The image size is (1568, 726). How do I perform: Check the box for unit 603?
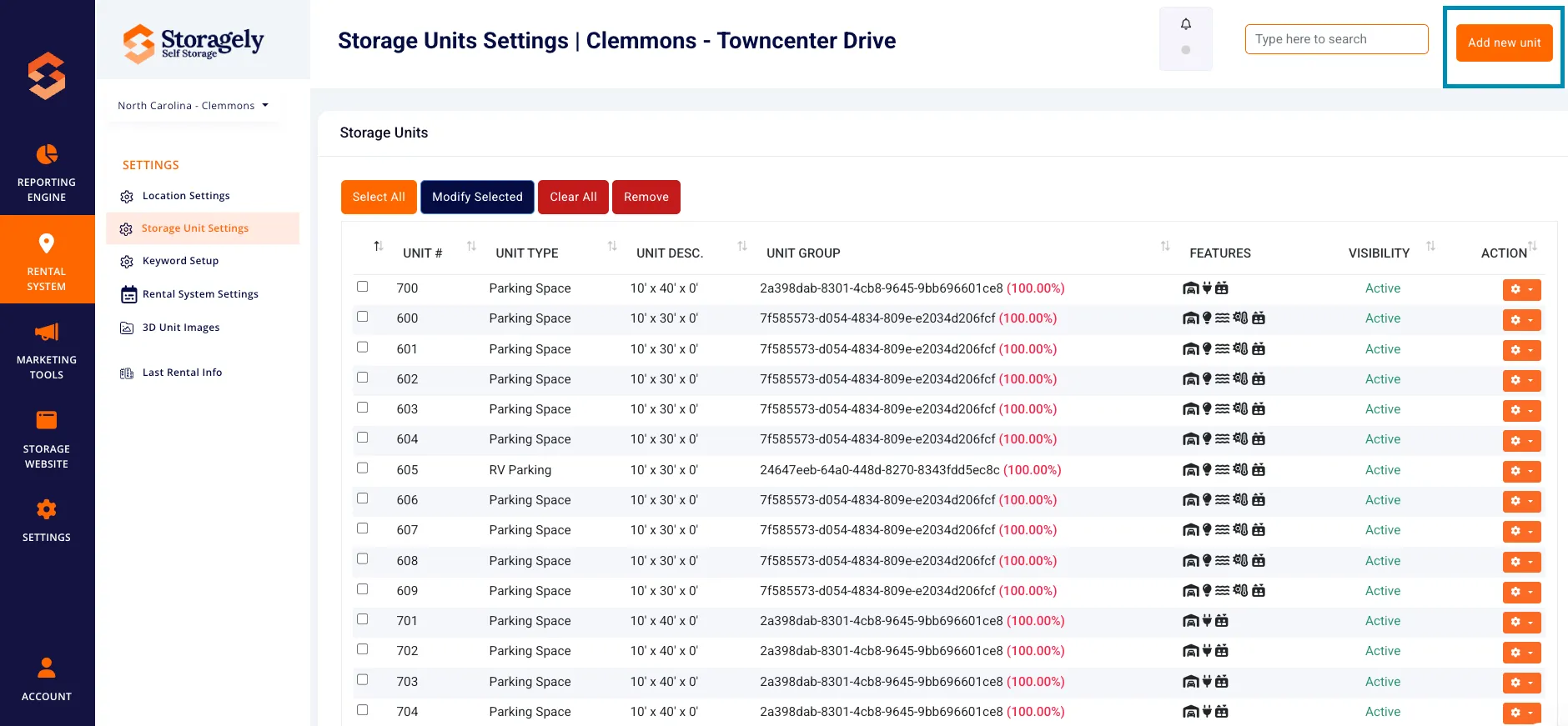click(362, 408)
